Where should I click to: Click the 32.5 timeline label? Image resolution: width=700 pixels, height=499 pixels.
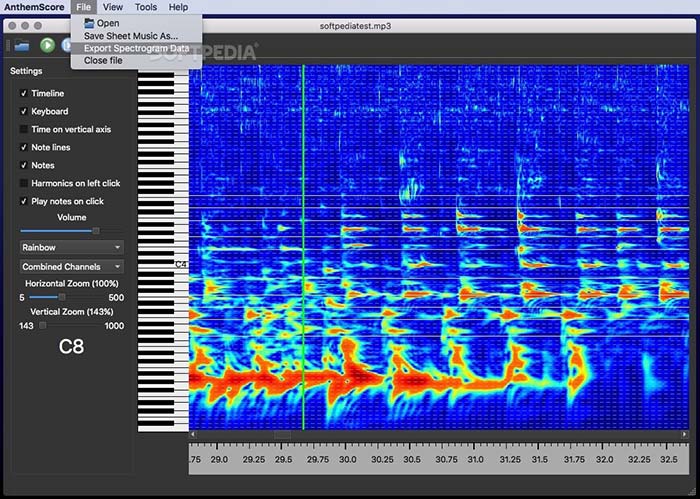[668, 459]
